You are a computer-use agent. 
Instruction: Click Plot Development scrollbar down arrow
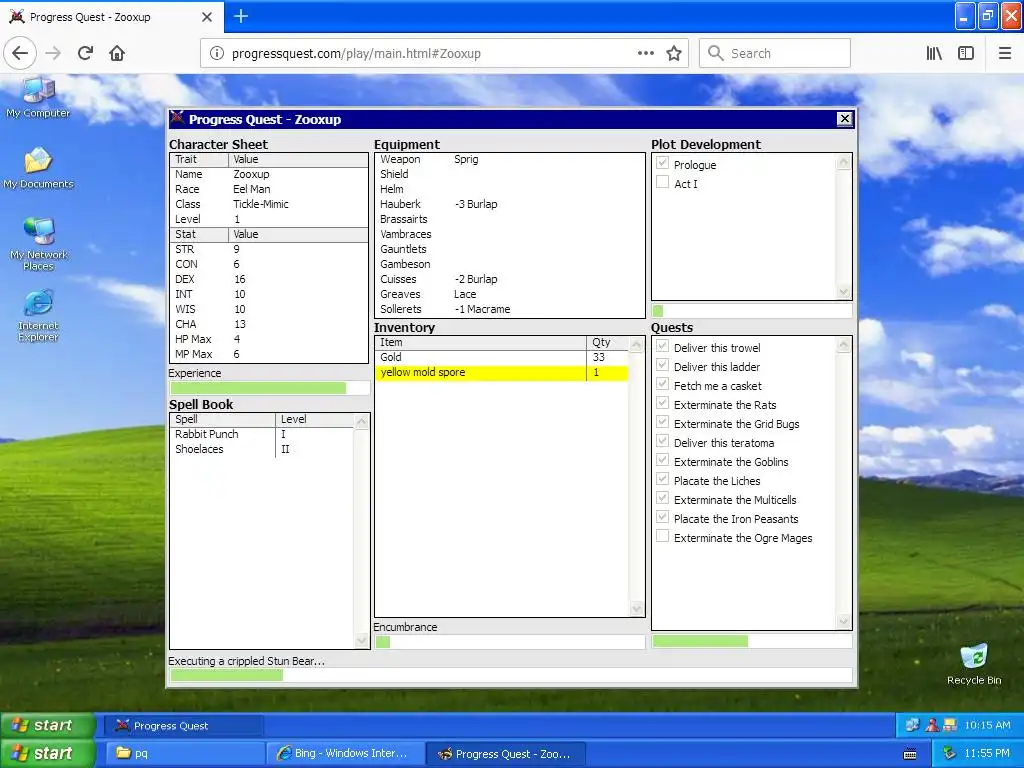[x=843, y=292]
